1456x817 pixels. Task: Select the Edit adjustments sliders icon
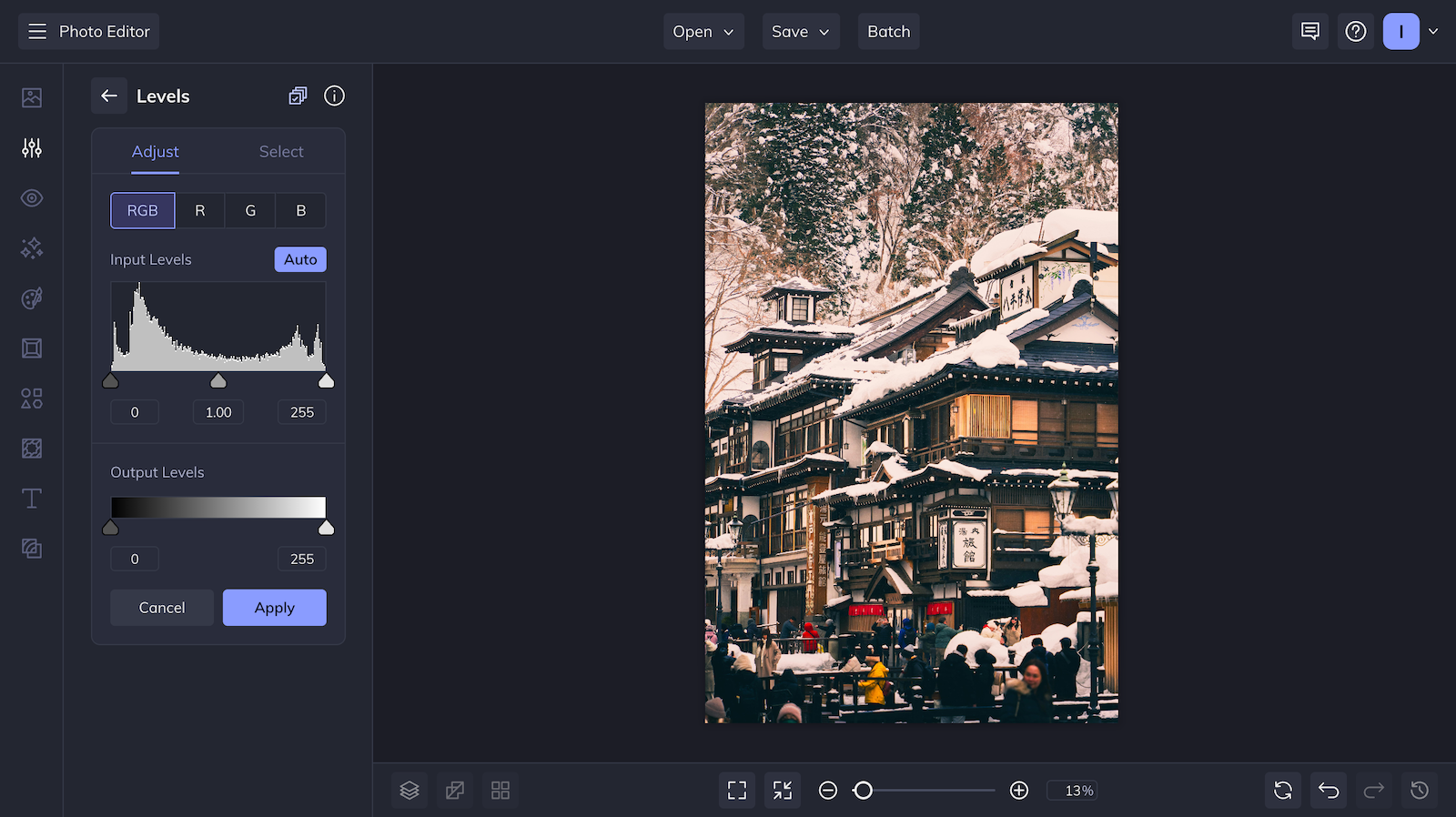[x=32, y=147]
